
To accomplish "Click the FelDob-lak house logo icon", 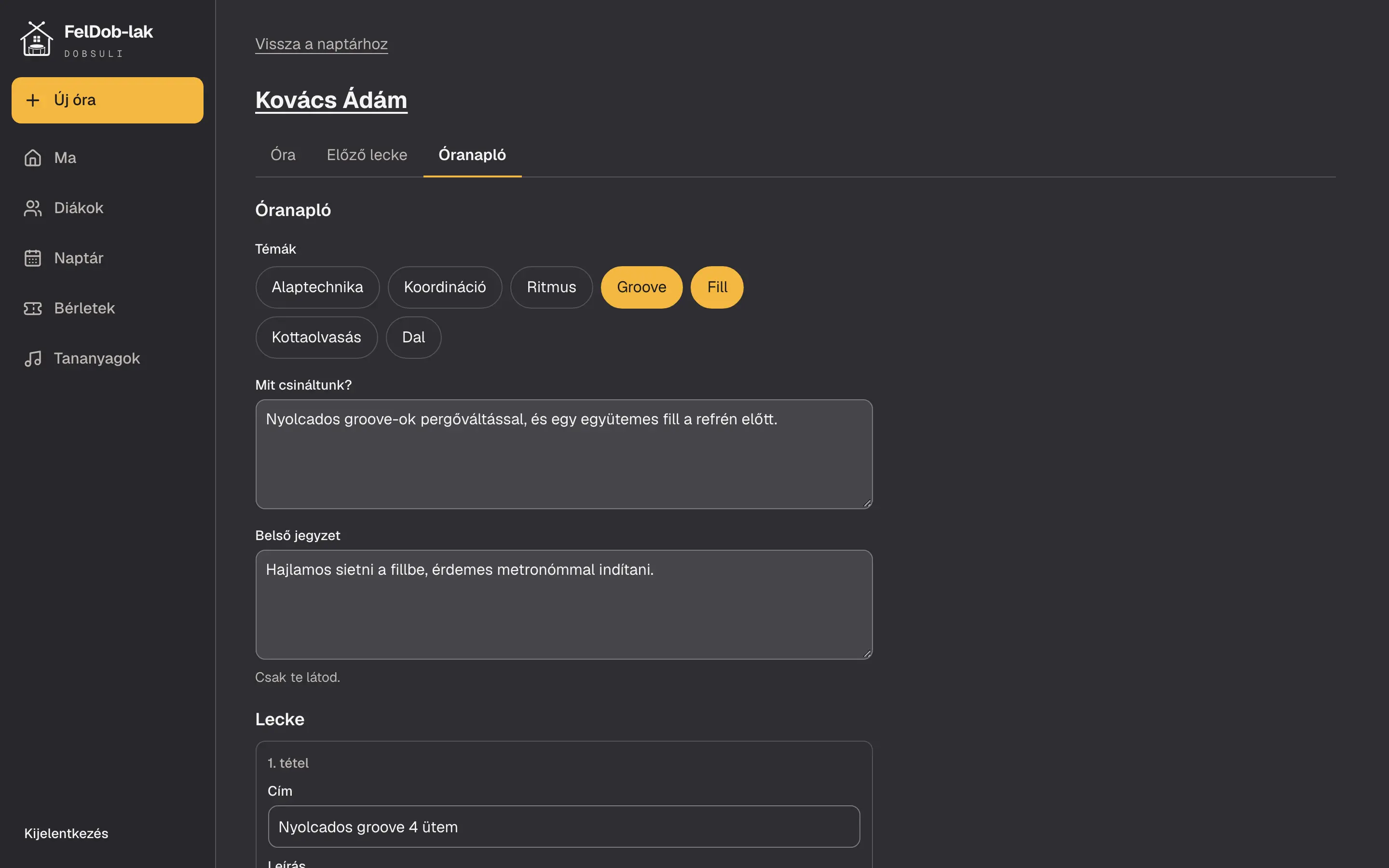I will click(x=37, y=39).
